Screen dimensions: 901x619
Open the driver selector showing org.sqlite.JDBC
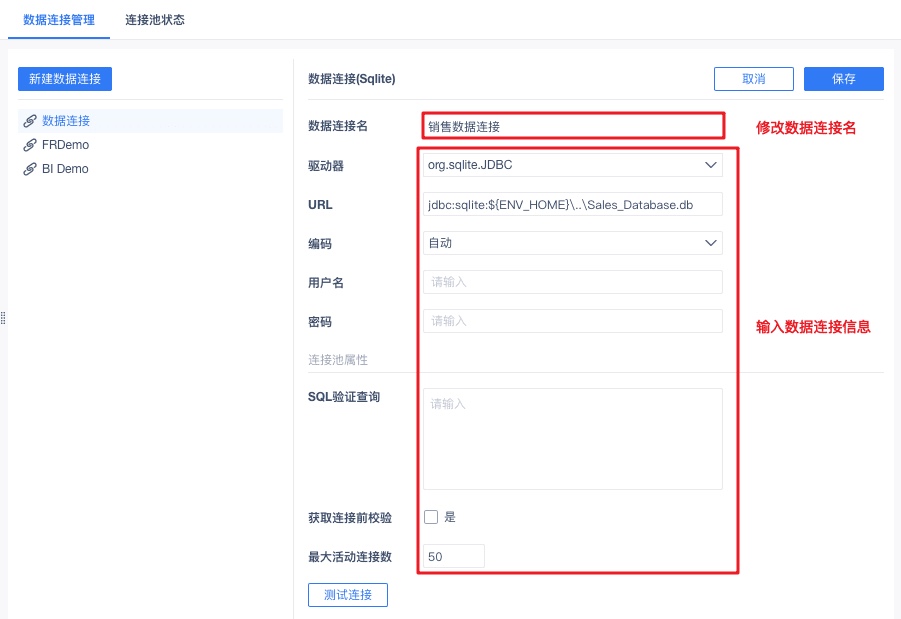point(573,165)
